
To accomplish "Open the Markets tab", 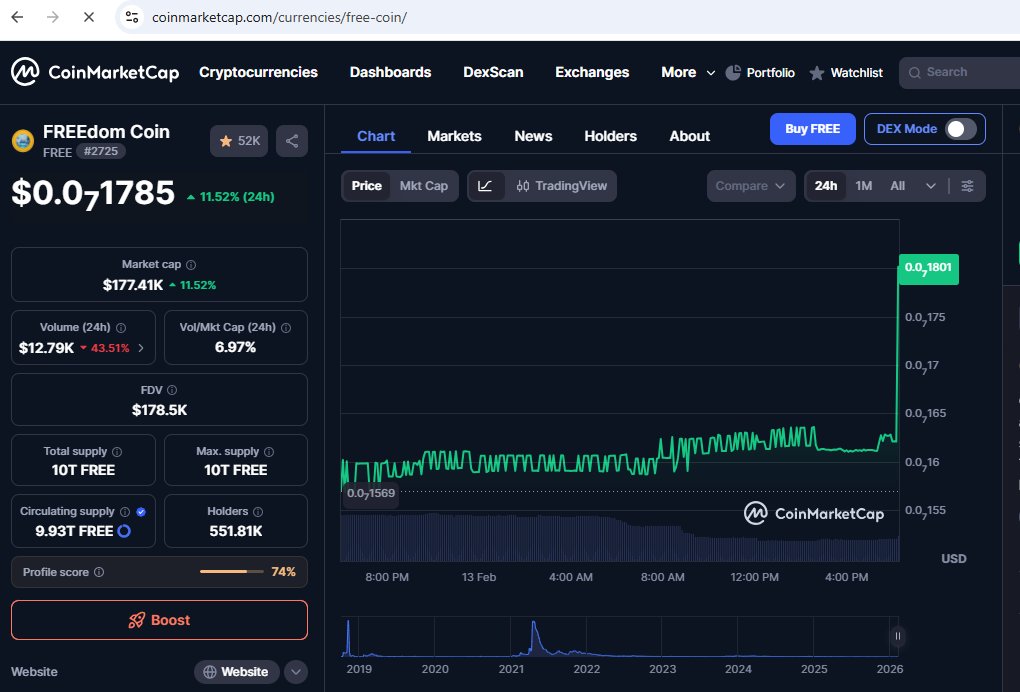I will click(x=454, y=136).
